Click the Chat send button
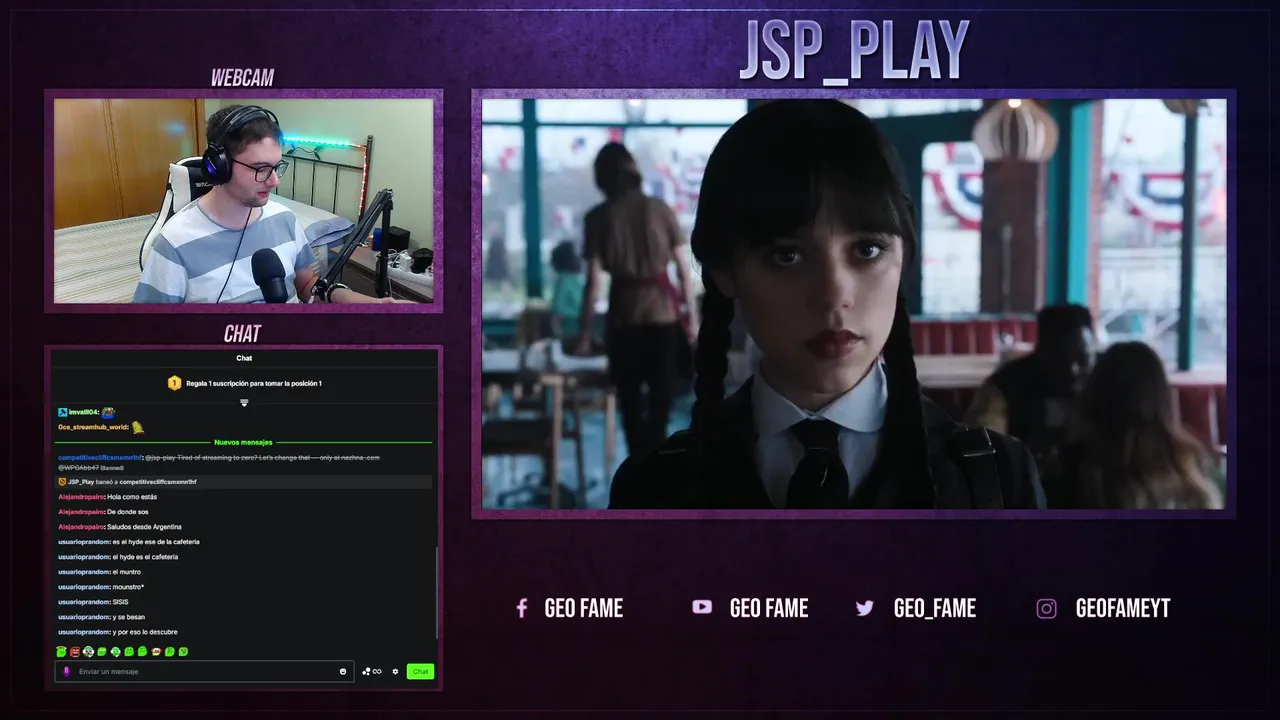Viewport: 1280px width, 720px height. (420, 671)
